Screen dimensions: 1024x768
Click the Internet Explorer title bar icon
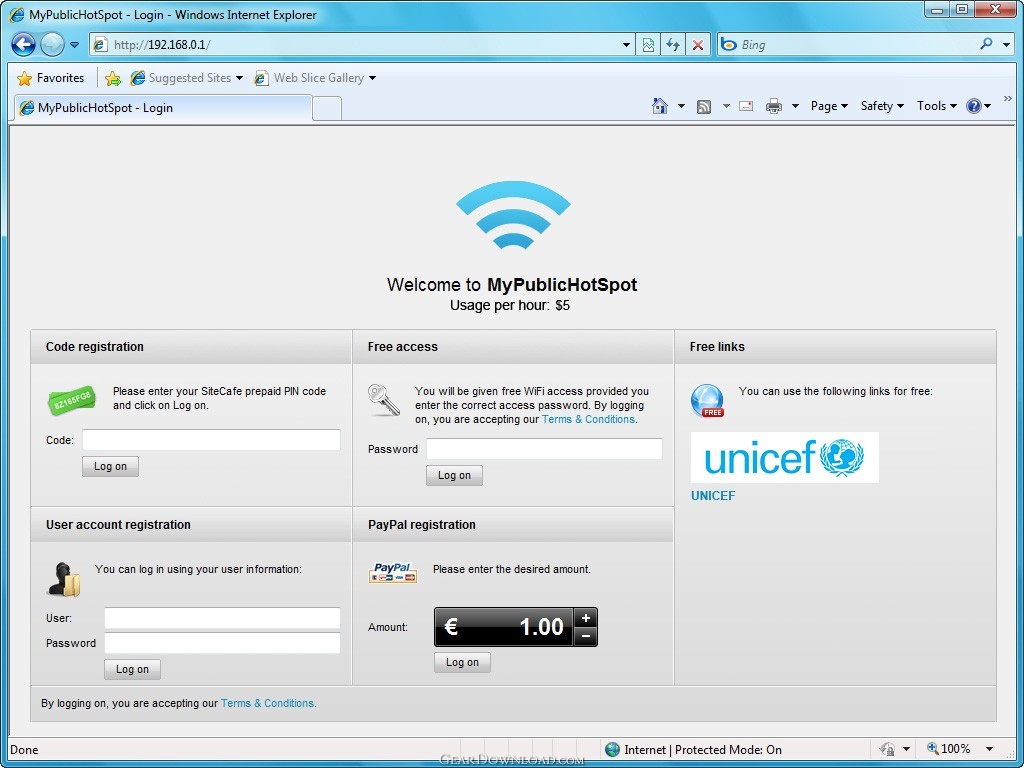(17, 14)
